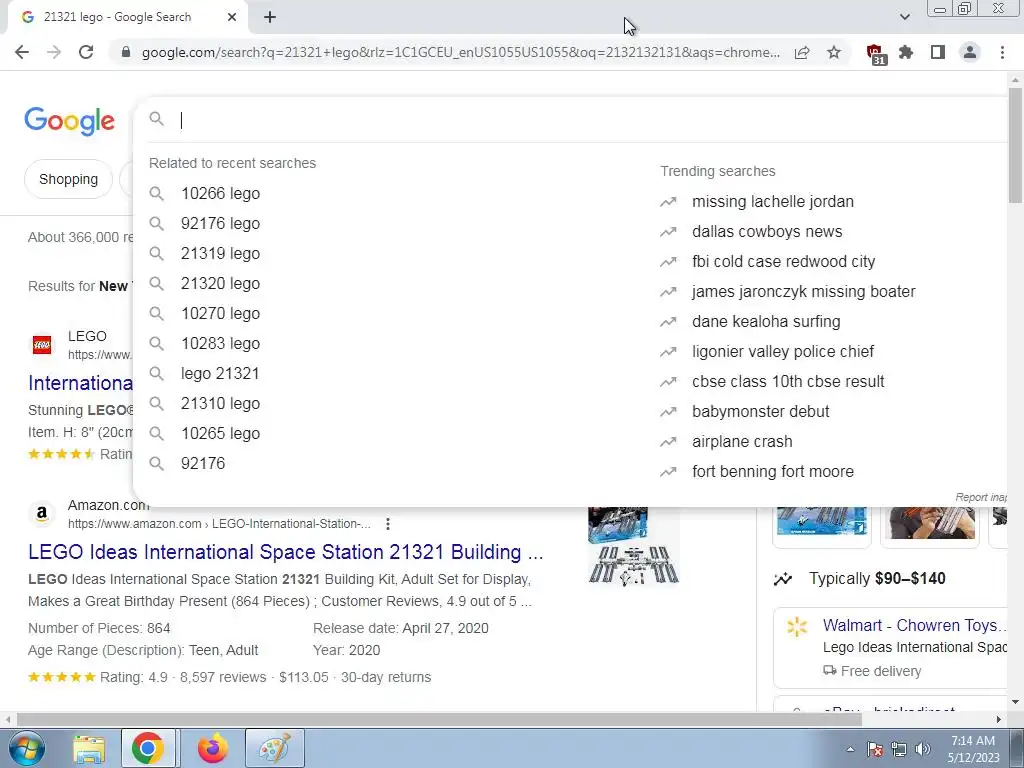Share this page using the share icon
This screenshot has height=768, width=1024.
coord(802,52)
